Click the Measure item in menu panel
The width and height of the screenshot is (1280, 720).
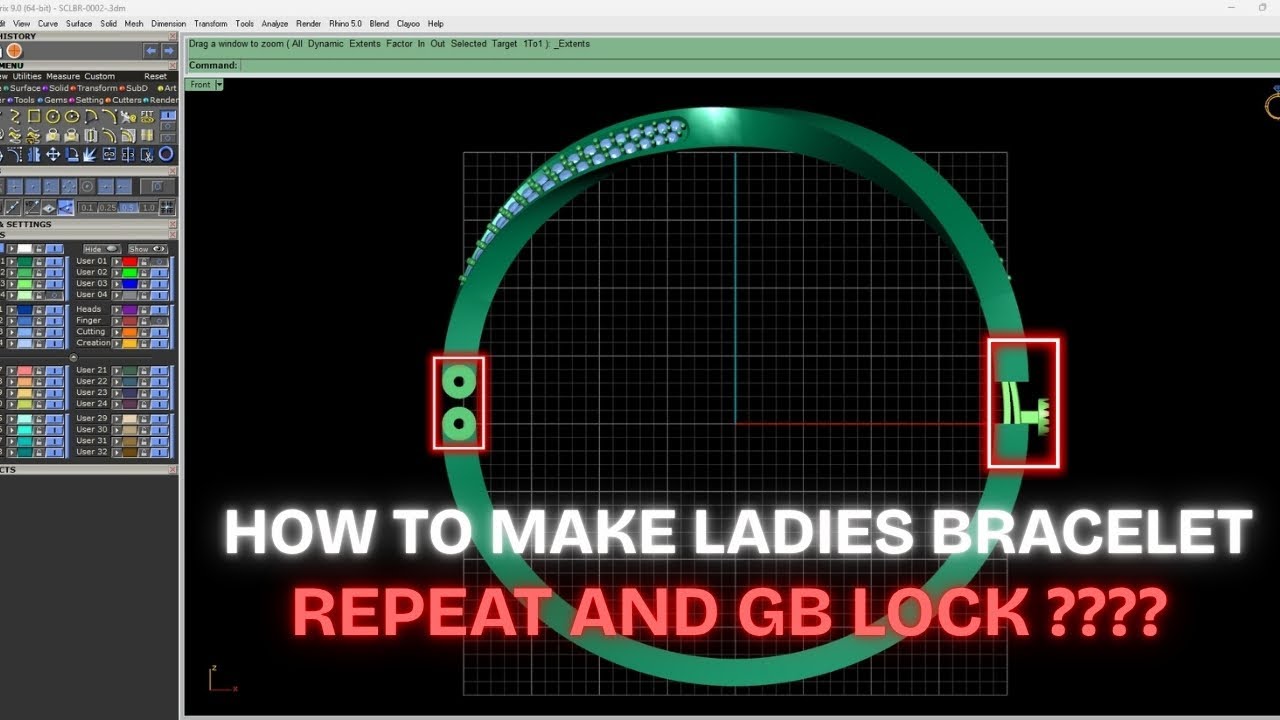[x=63, y=76]
